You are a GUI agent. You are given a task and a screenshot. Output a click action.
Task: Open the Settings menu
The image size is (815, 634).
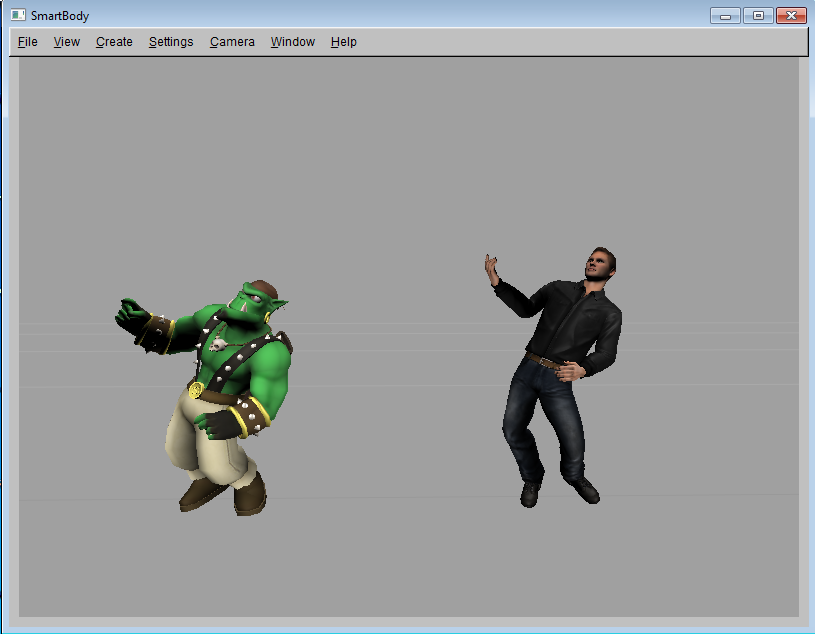point(170,42)
